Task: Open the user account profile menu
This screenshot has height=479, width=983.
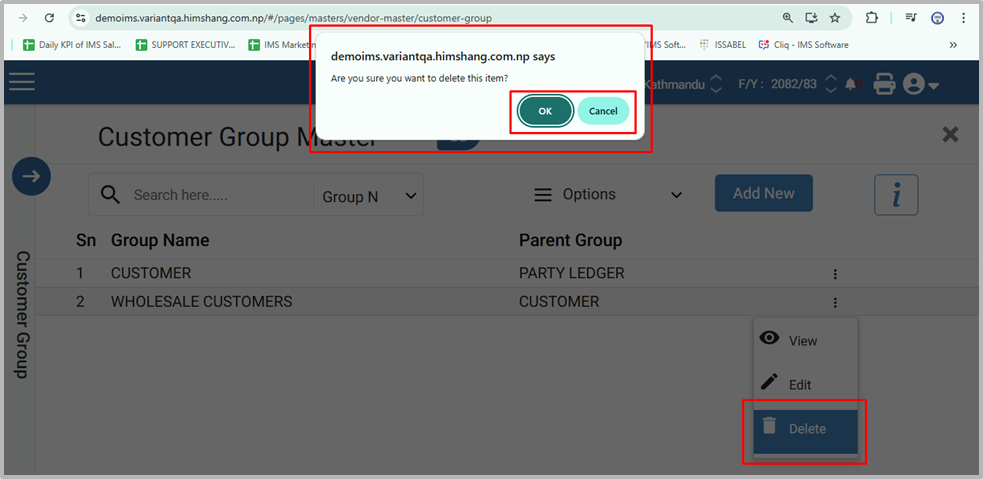Action: click(x=920, y=85)
